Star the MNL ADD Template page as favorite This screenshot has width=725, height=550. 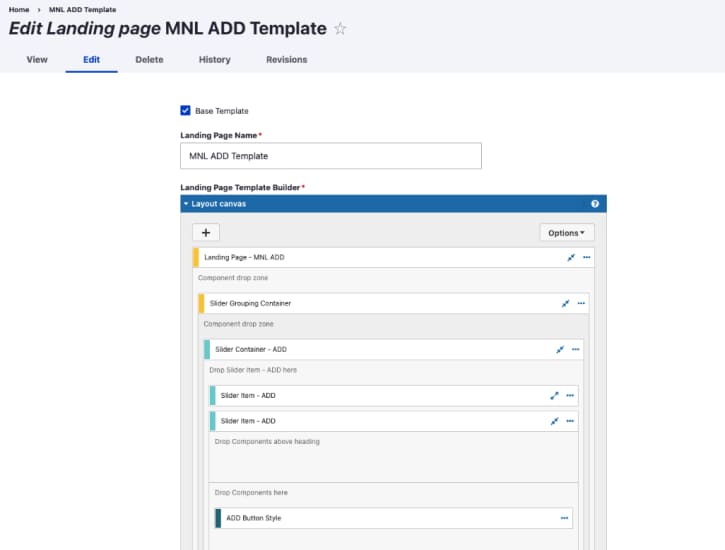pyautogui.click(x=340, y=29)
